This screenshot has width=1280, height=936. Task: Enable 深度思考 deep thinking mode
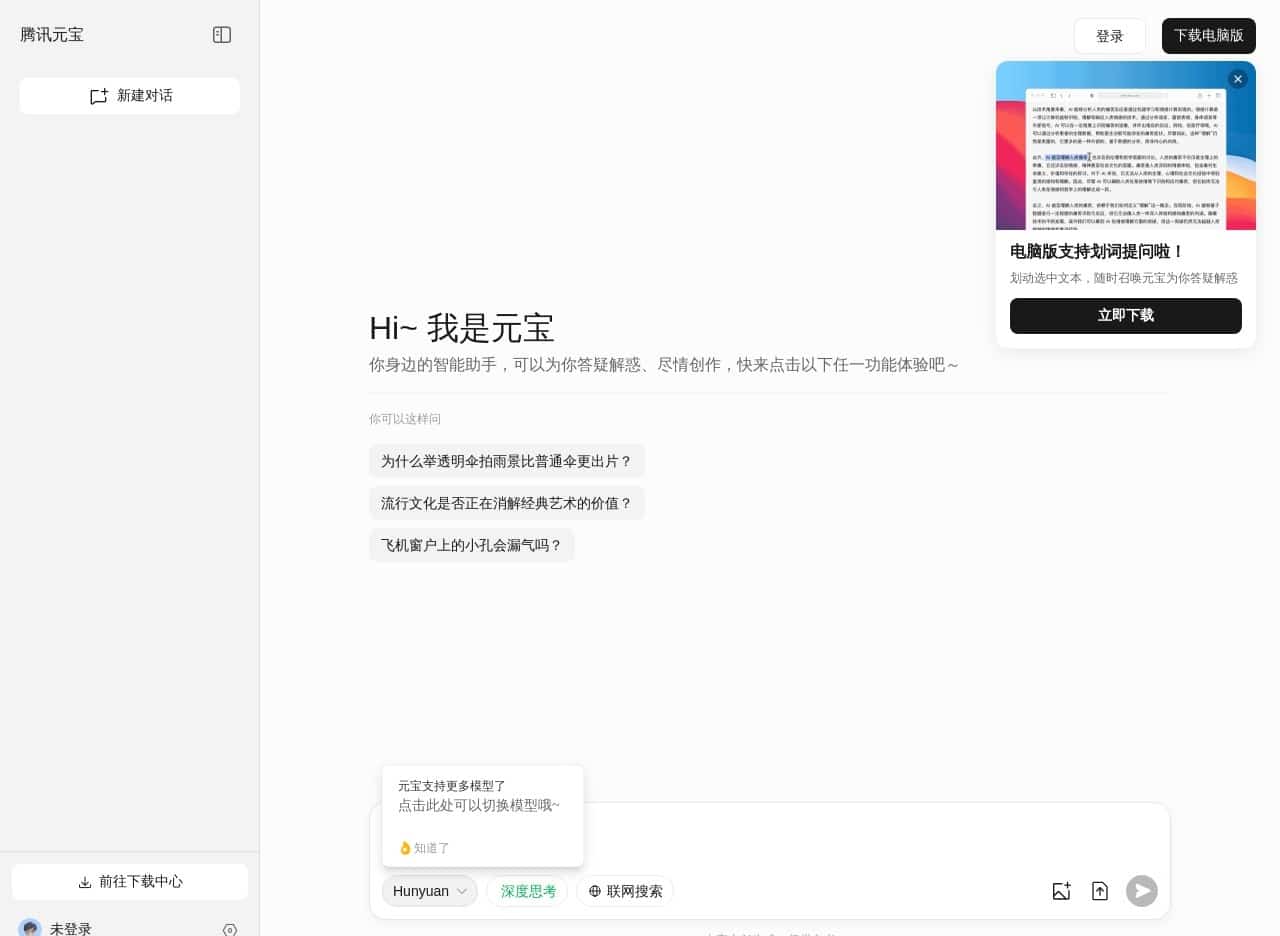tap(528, 891)
